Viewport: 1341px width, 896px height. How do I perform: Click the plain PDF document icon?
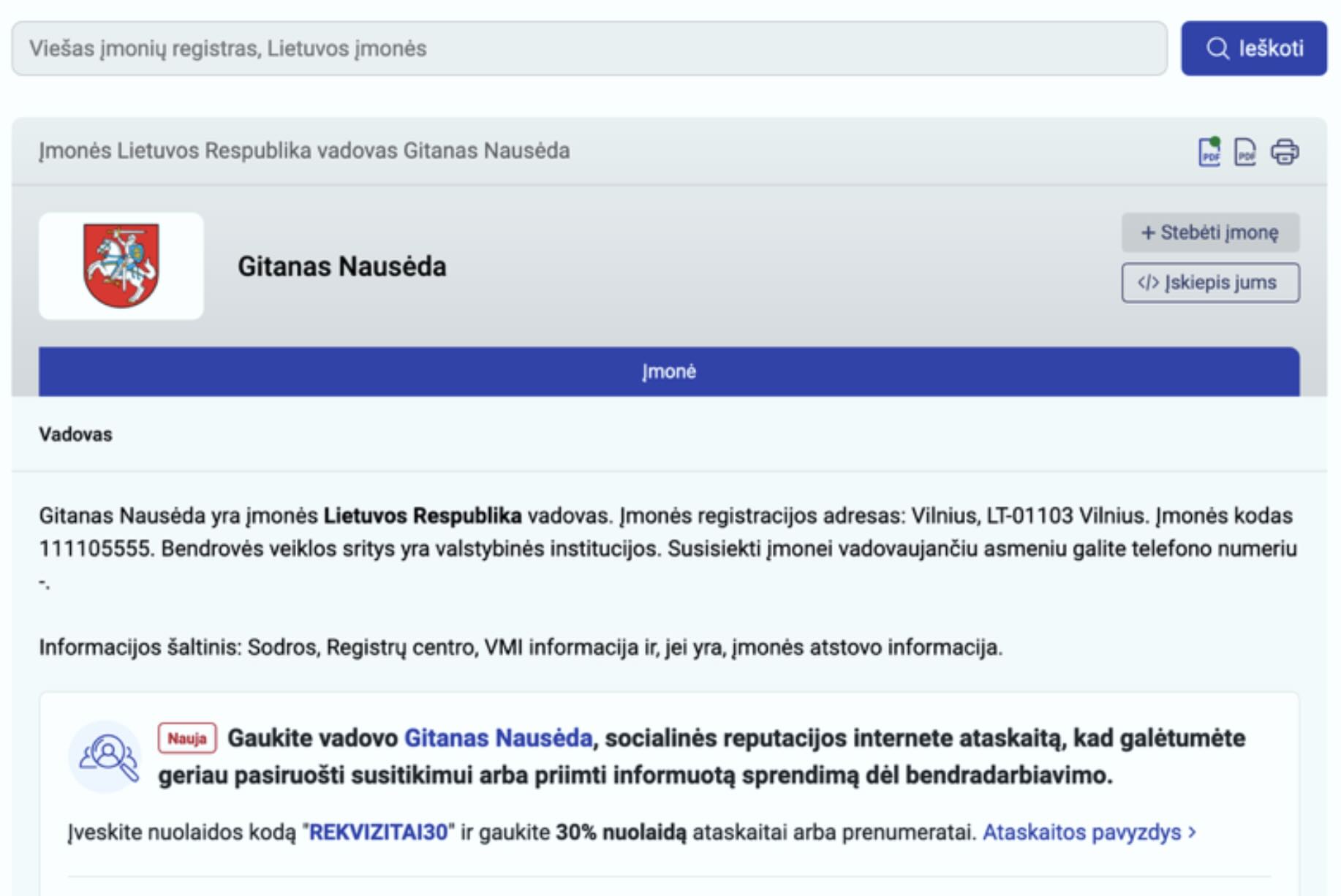point(1245,152)
